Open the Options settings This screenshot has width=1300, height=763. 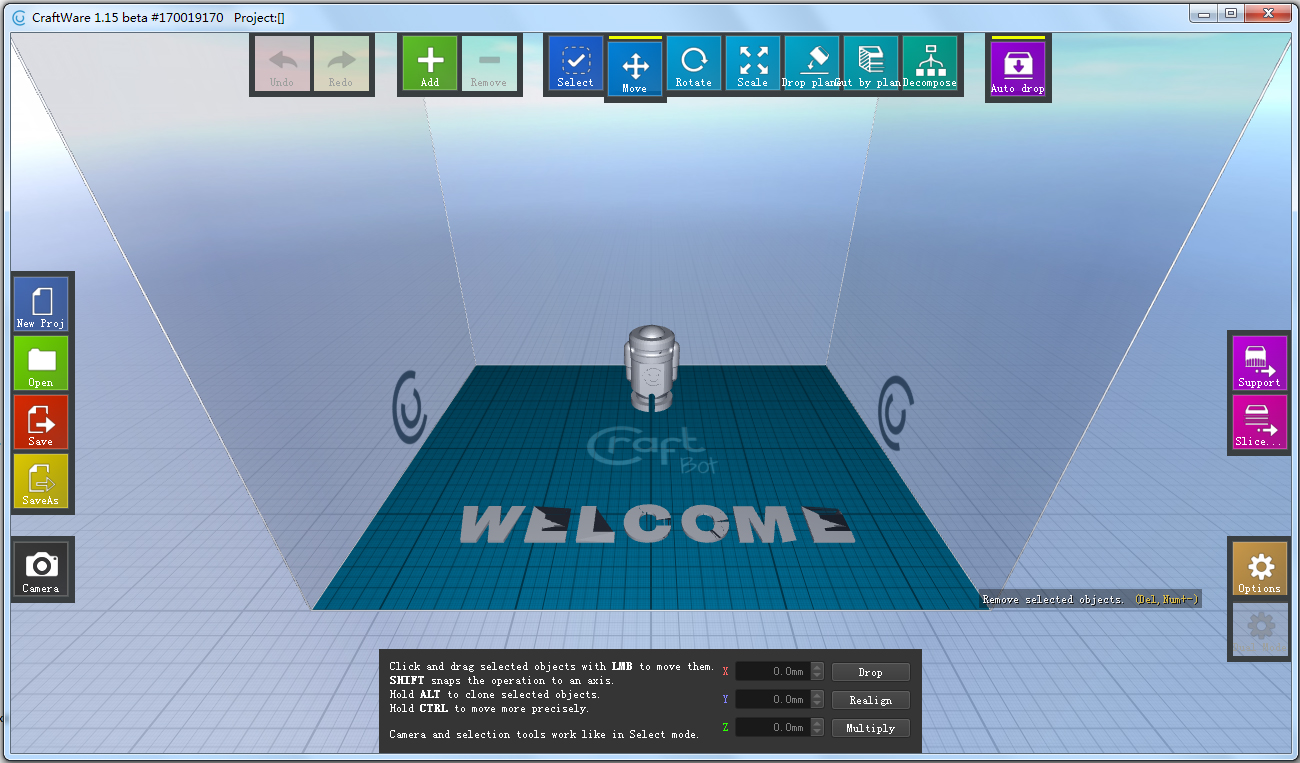click(1258, 567)
